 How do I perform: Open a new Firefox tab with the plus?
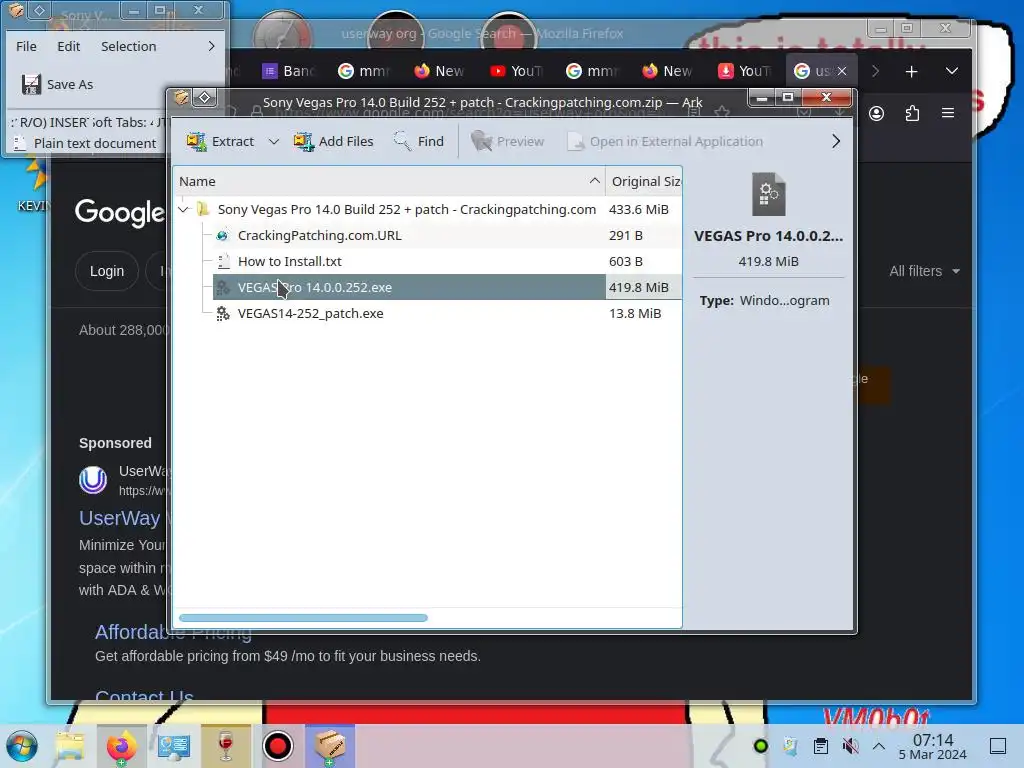(911, 71)
